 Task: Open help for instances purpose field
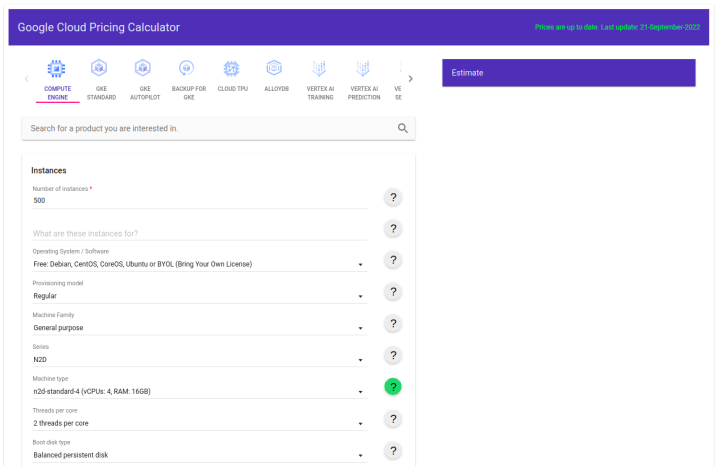[393, 229]
